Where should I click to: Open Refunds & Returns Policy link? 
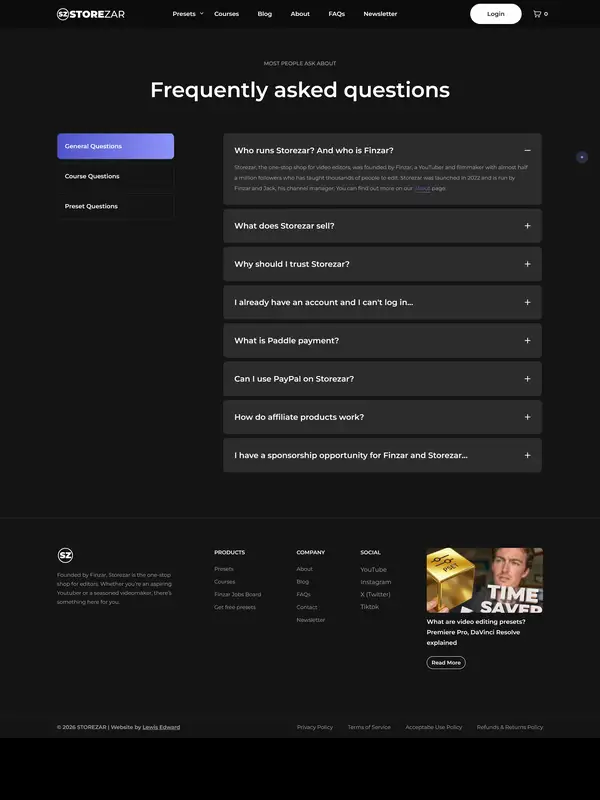coord(510,727)
